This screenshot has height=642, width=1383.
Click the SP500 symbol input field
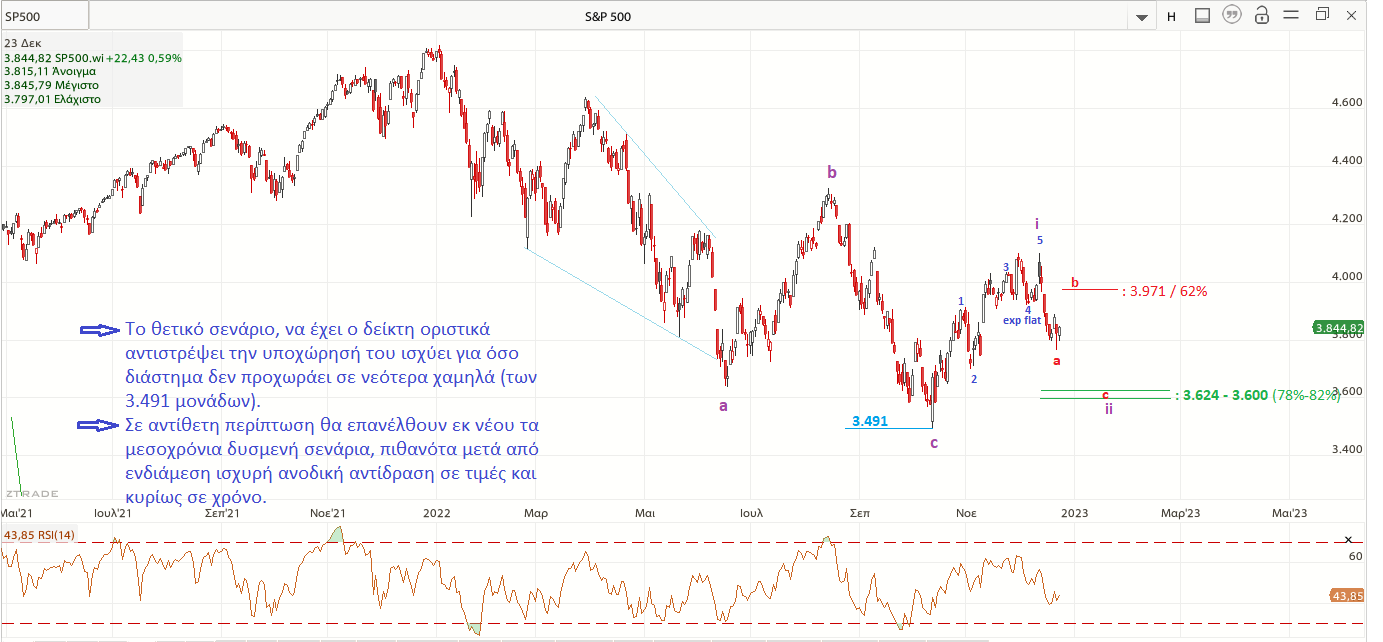click(x=44, y=16)
